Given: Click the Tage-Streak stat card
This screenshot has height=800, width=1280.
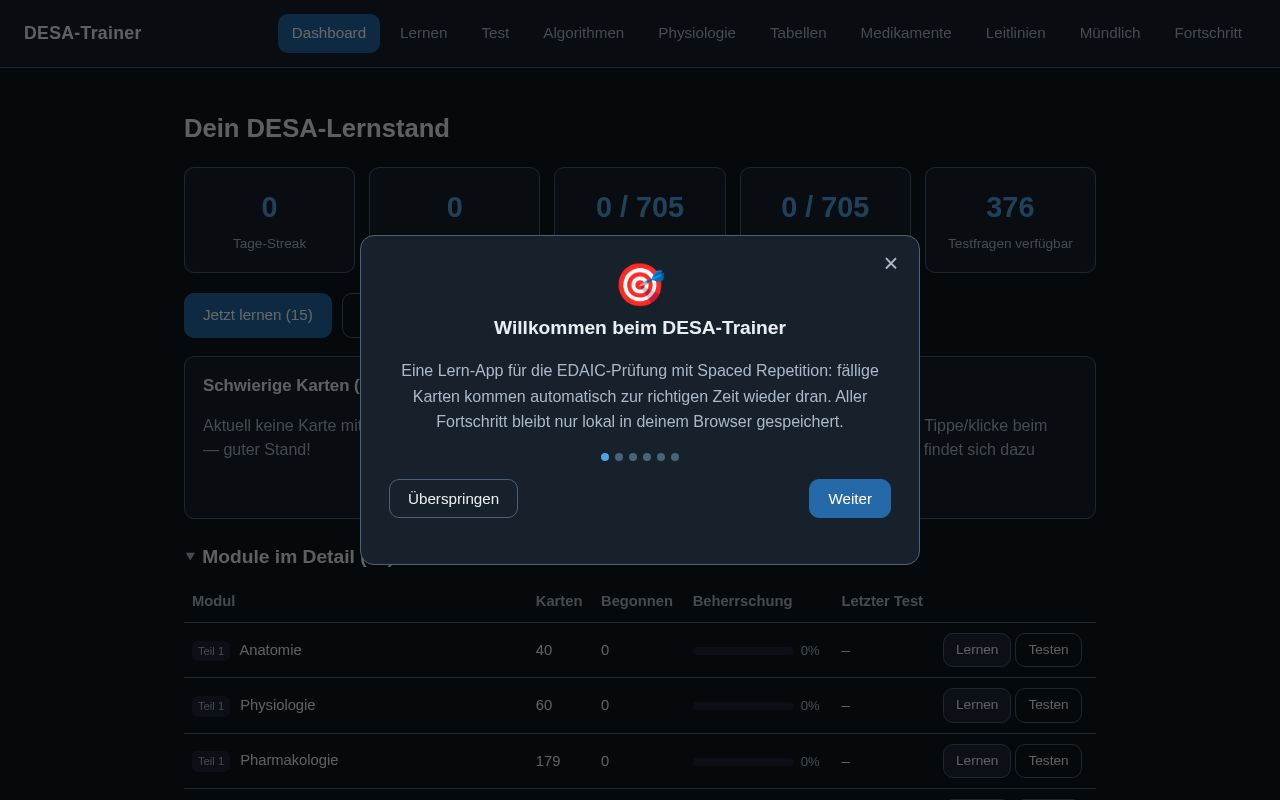Looking at the screenshot, I should (x=269, y=220).
